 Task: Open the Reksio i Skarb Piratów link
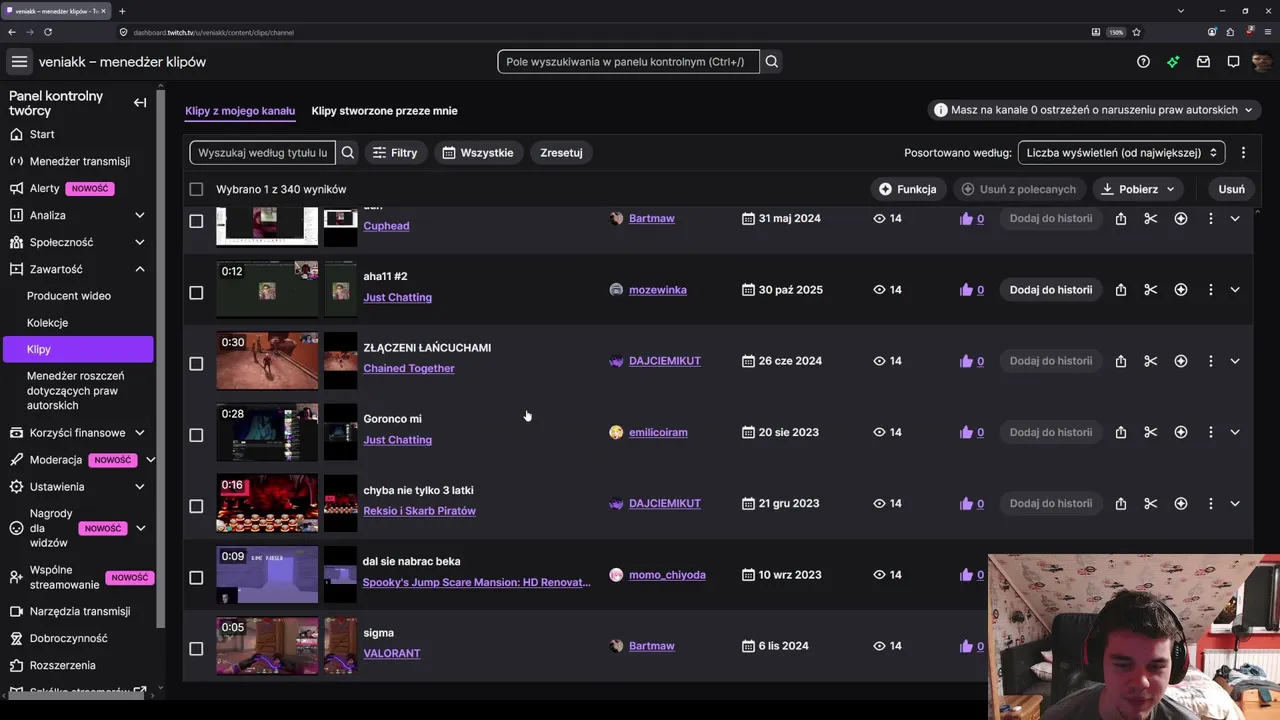click(x=420, y=511)
